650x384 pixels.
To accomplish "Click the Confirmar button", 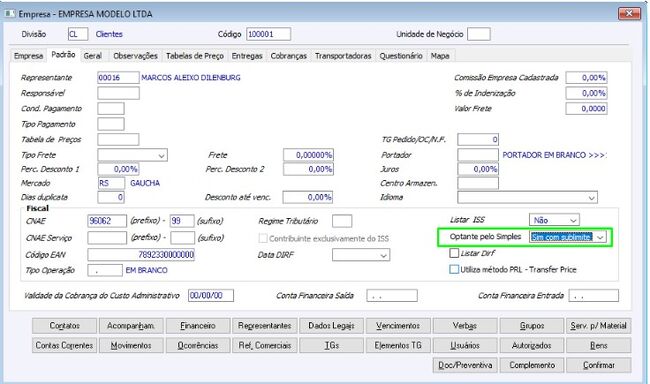I will [x=599, y=365].
